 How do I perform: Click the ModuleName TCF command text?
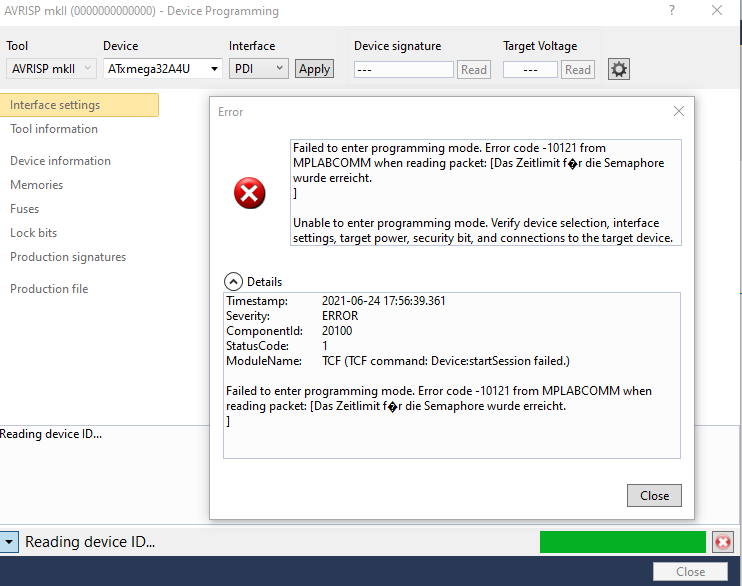click(446, 361)
